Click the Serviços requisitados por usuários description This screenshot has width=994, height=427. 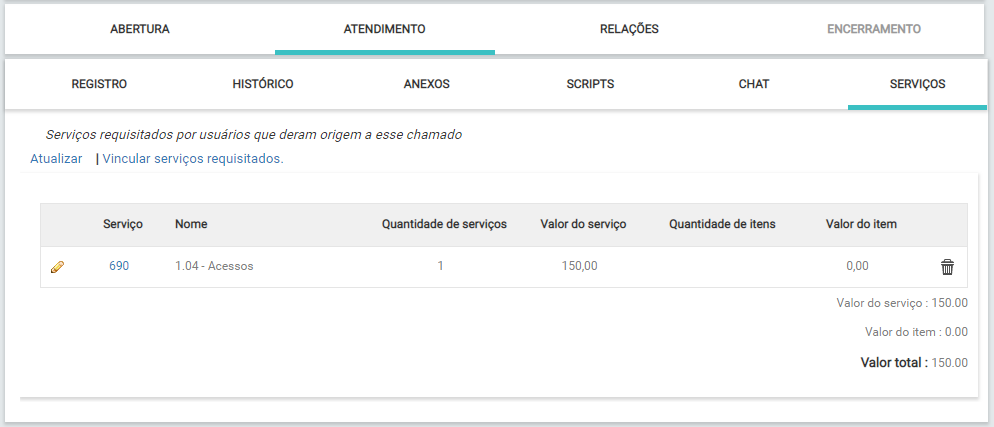point(254,134)
